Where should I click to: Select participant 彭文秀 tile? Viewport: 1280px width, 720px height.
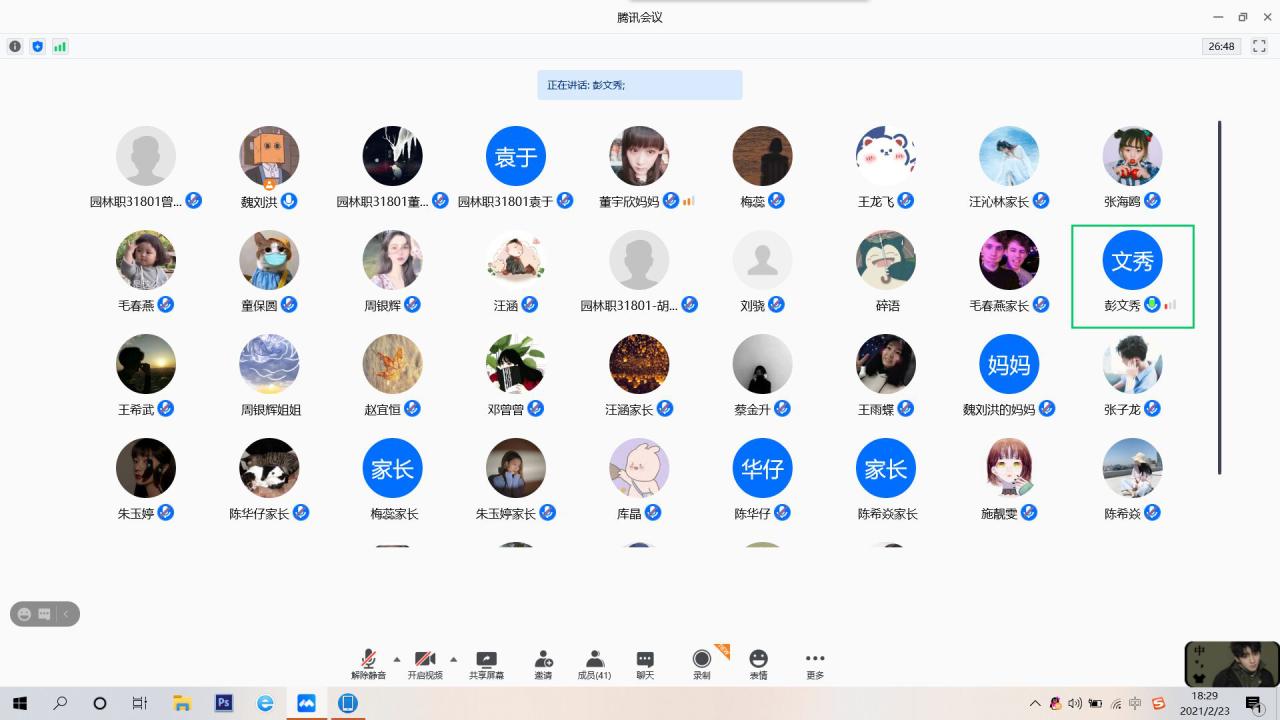tap(1132, 276)
